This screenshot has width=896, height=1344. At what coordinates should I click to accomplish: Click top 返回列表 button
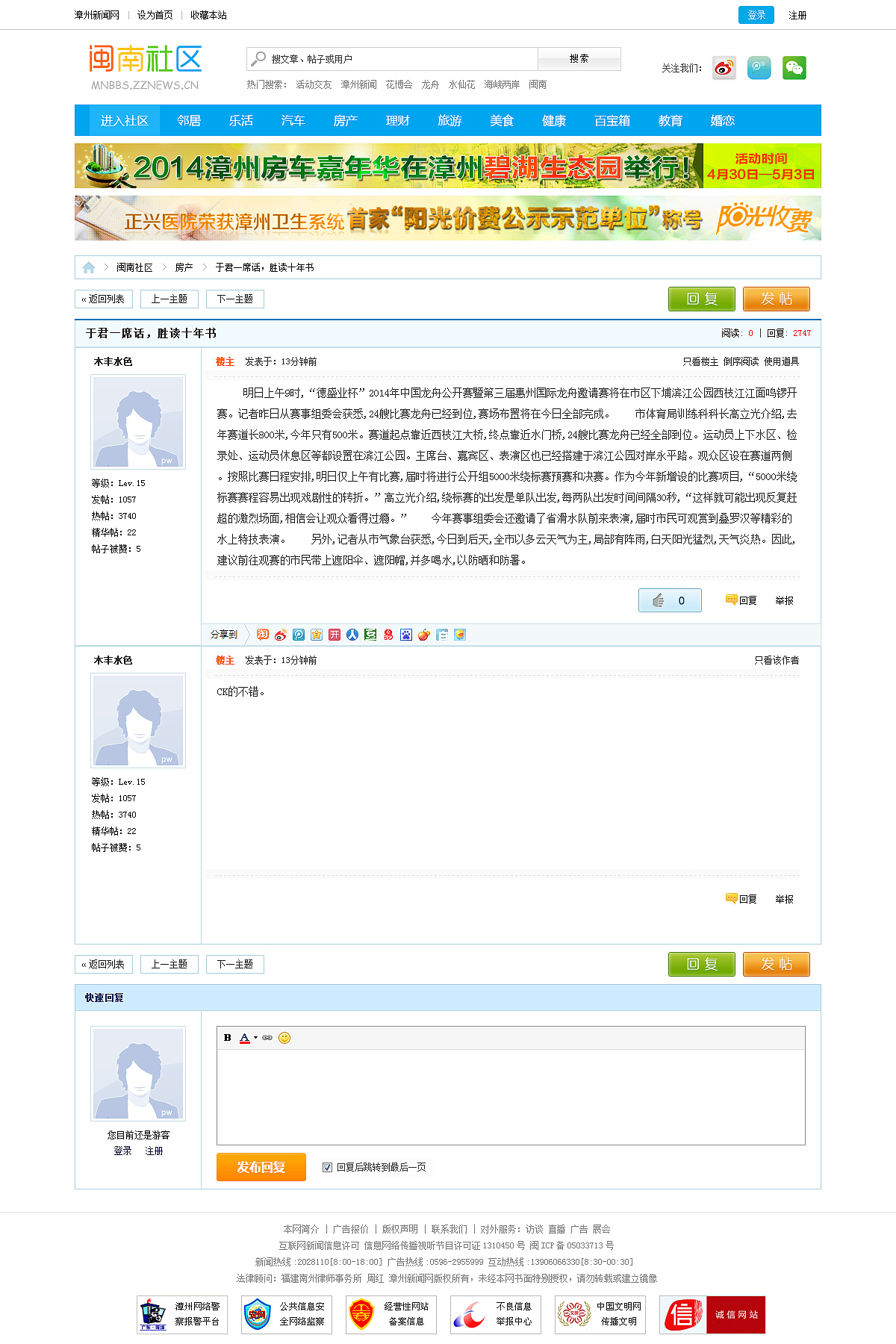coord(104,299)
